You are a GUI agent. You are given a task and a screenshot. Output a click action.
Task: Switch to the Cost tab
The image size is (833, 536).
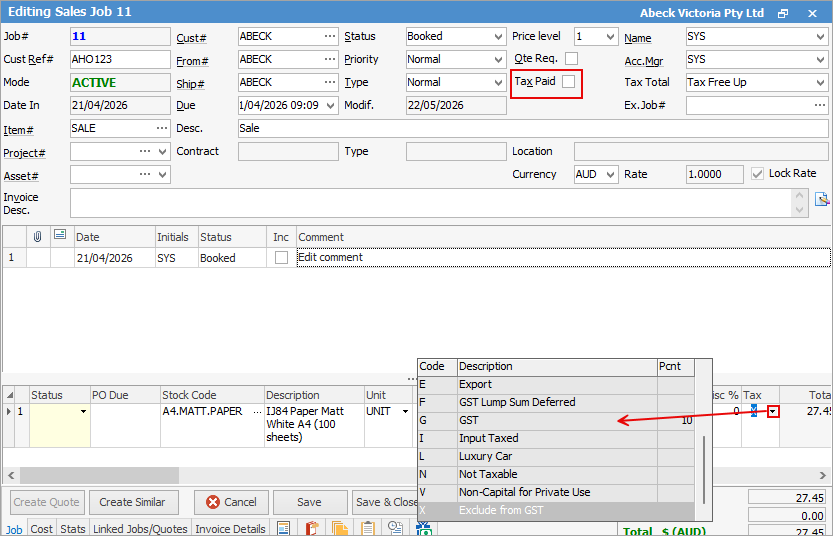click(x=41, y=529)
